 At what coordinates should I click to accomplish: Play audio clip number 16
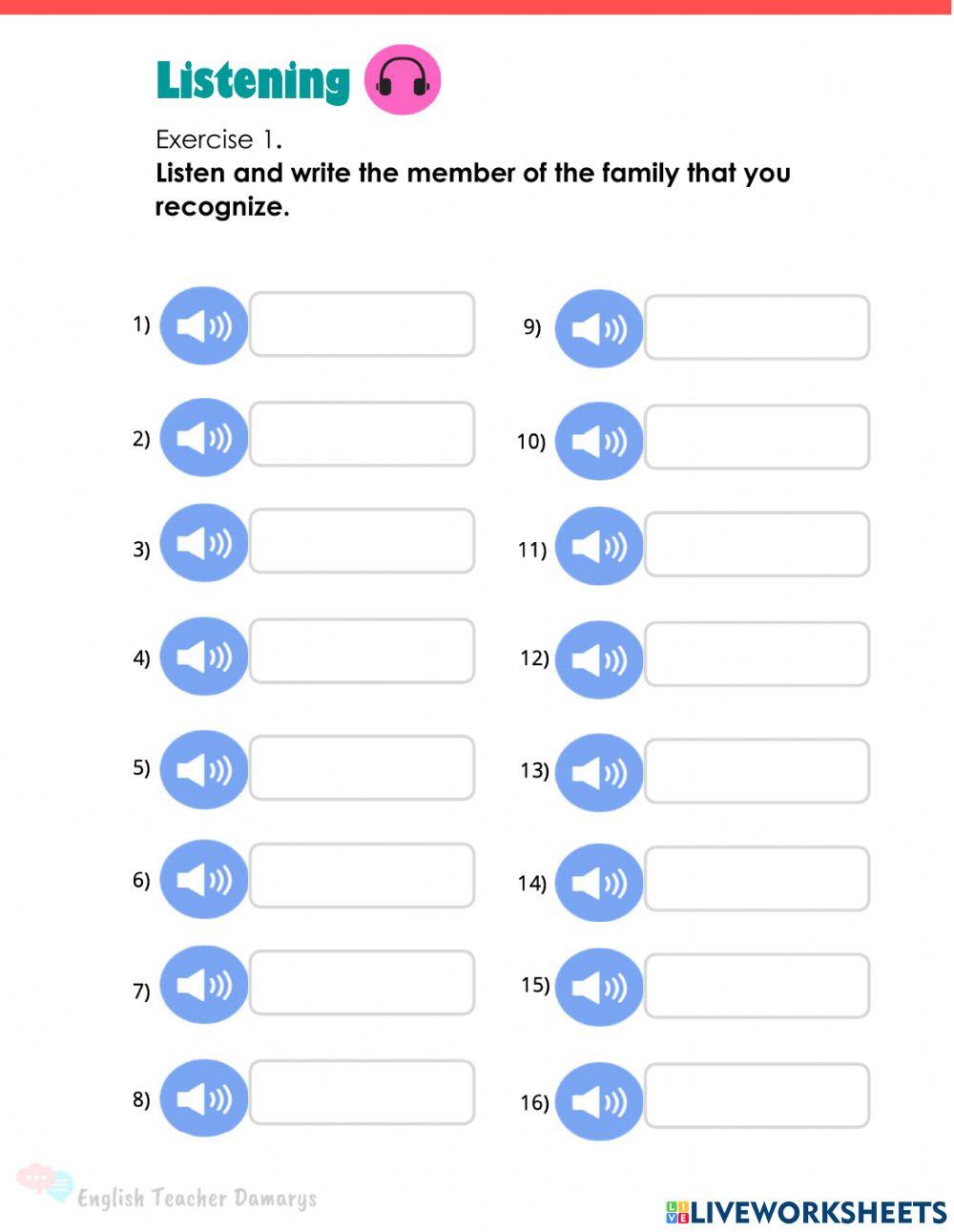pos(598,1101)
